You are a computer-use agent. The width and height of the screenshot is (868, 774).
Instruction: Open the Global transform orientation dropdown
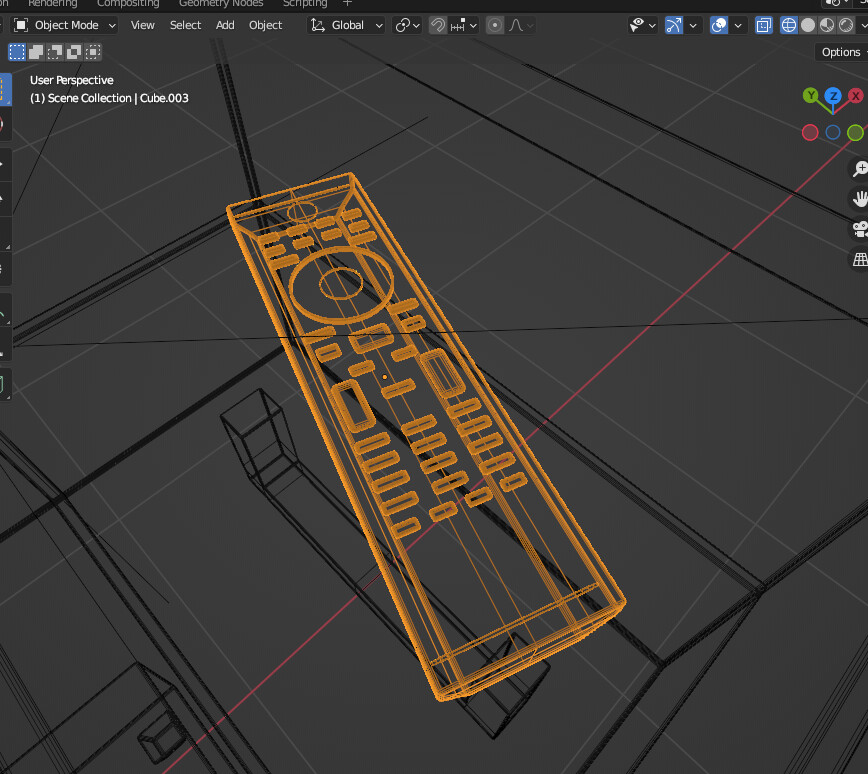[x=346, y=25]
